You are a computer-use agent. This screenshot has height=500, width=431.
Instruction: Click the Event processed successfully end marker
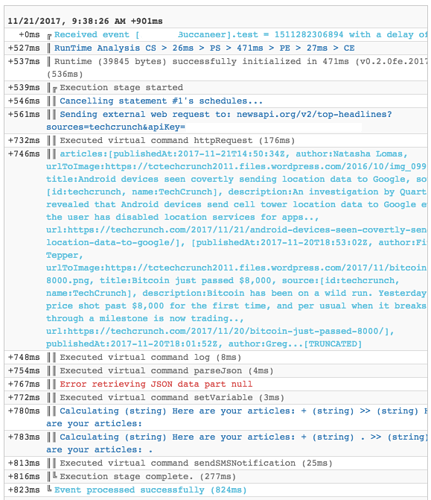click(49, 489)
